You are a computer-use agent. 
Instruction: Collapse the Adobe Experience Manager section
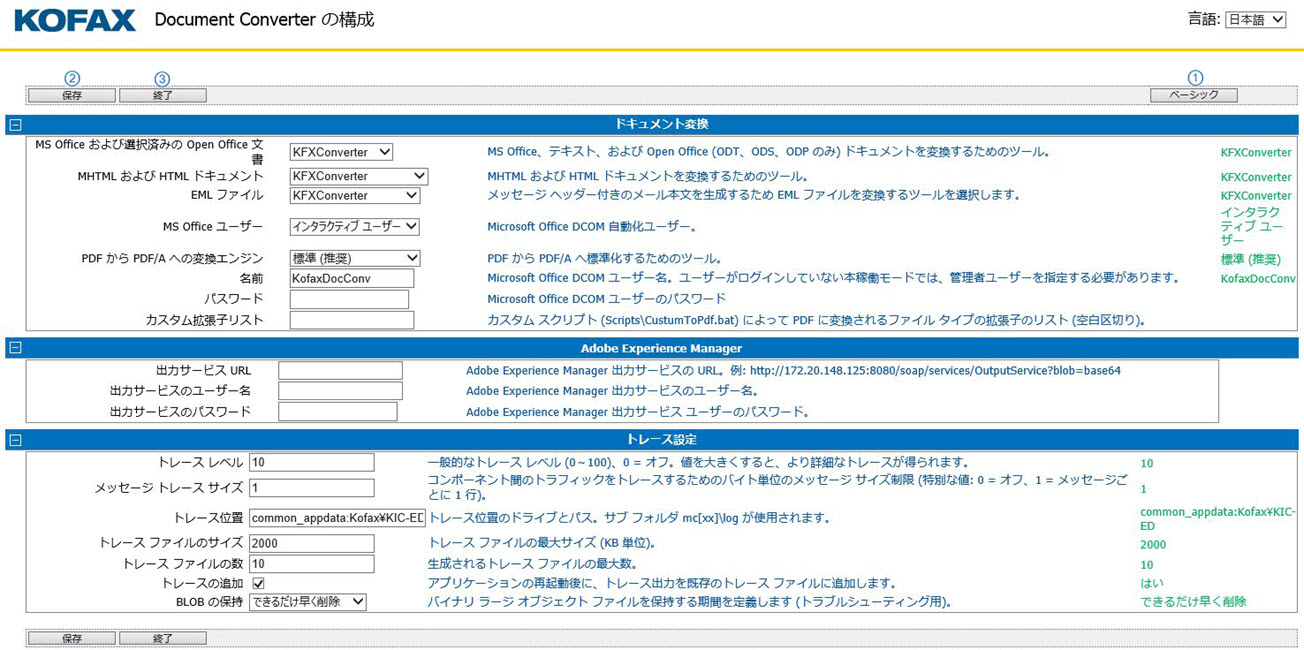click(15, 348)
